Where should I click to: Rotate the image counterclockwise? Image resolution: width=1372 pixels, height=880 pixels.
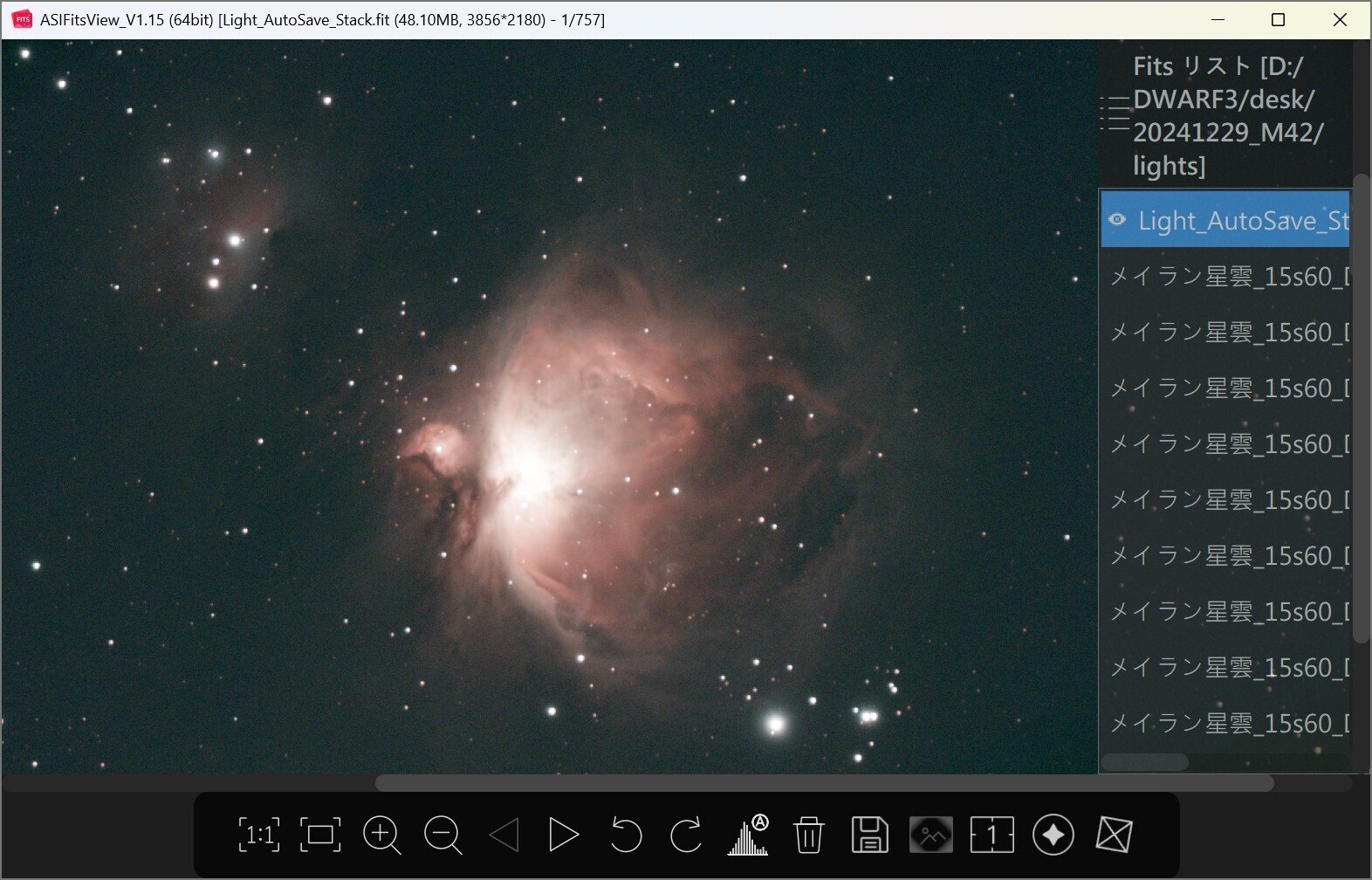(625, 835)
